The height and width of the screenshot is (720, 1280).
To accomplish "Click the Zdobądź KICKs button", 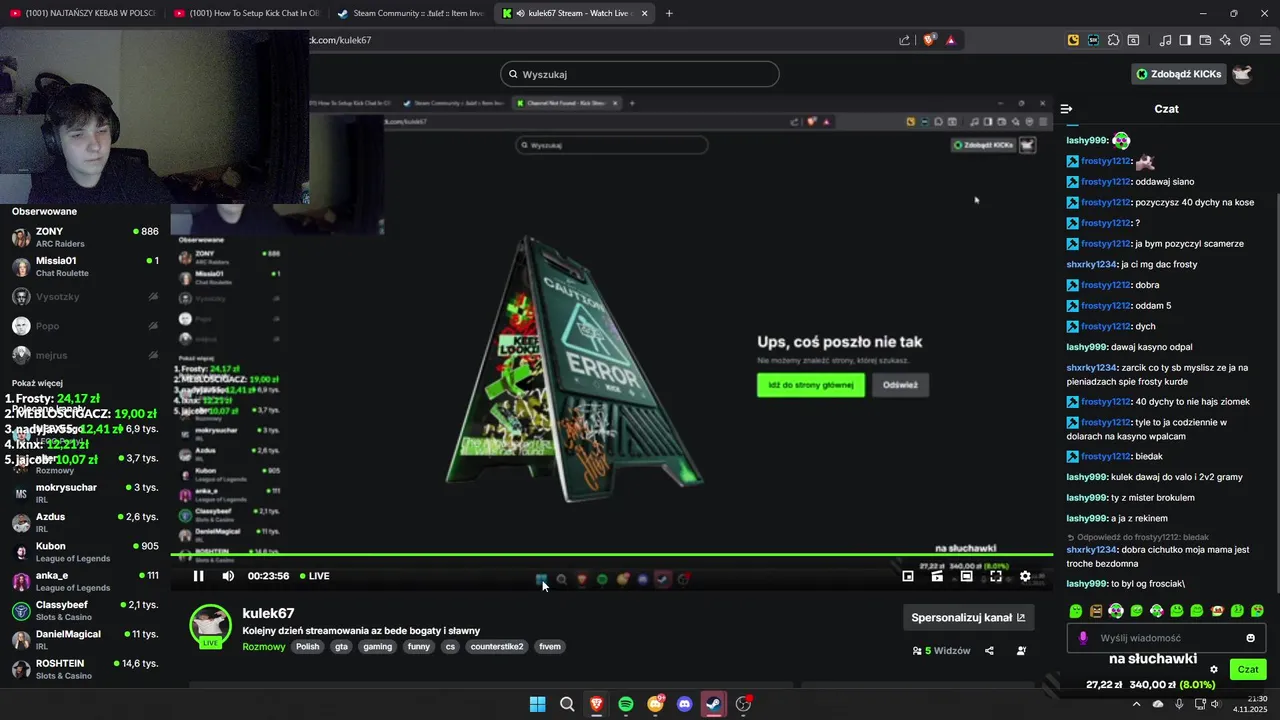I will coord(1178,74).
